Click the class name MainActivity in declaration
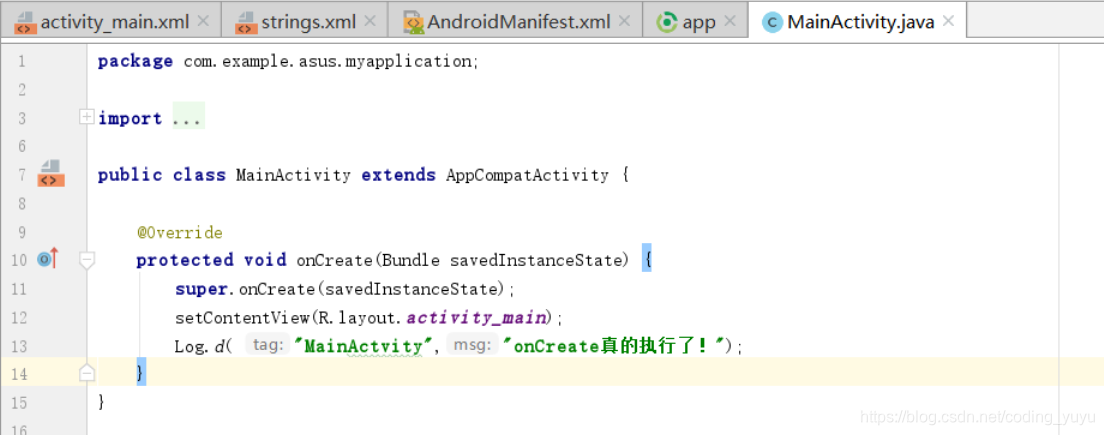1104x435 pixels. (x=293, y=175)
